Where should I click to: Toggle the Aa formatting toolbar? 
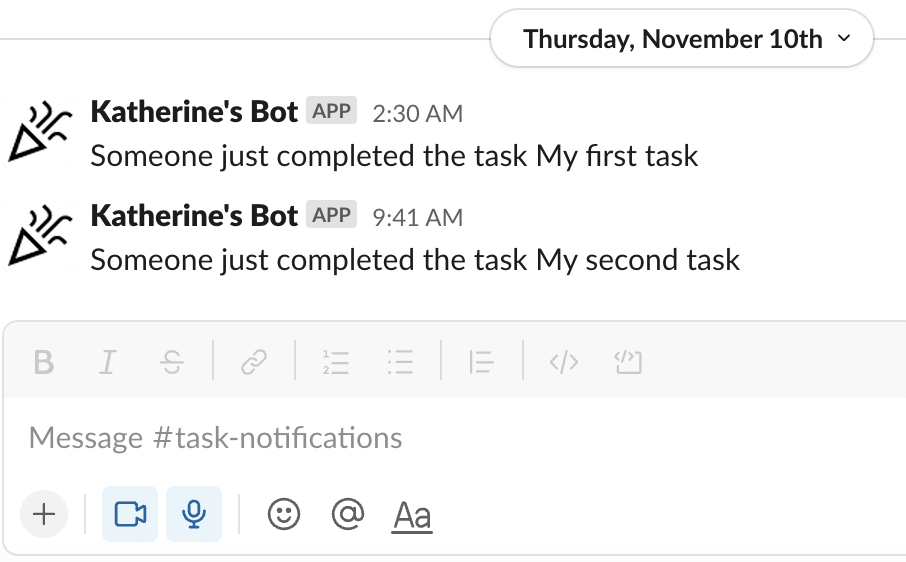pyautogui.click(x=412, y=516)
